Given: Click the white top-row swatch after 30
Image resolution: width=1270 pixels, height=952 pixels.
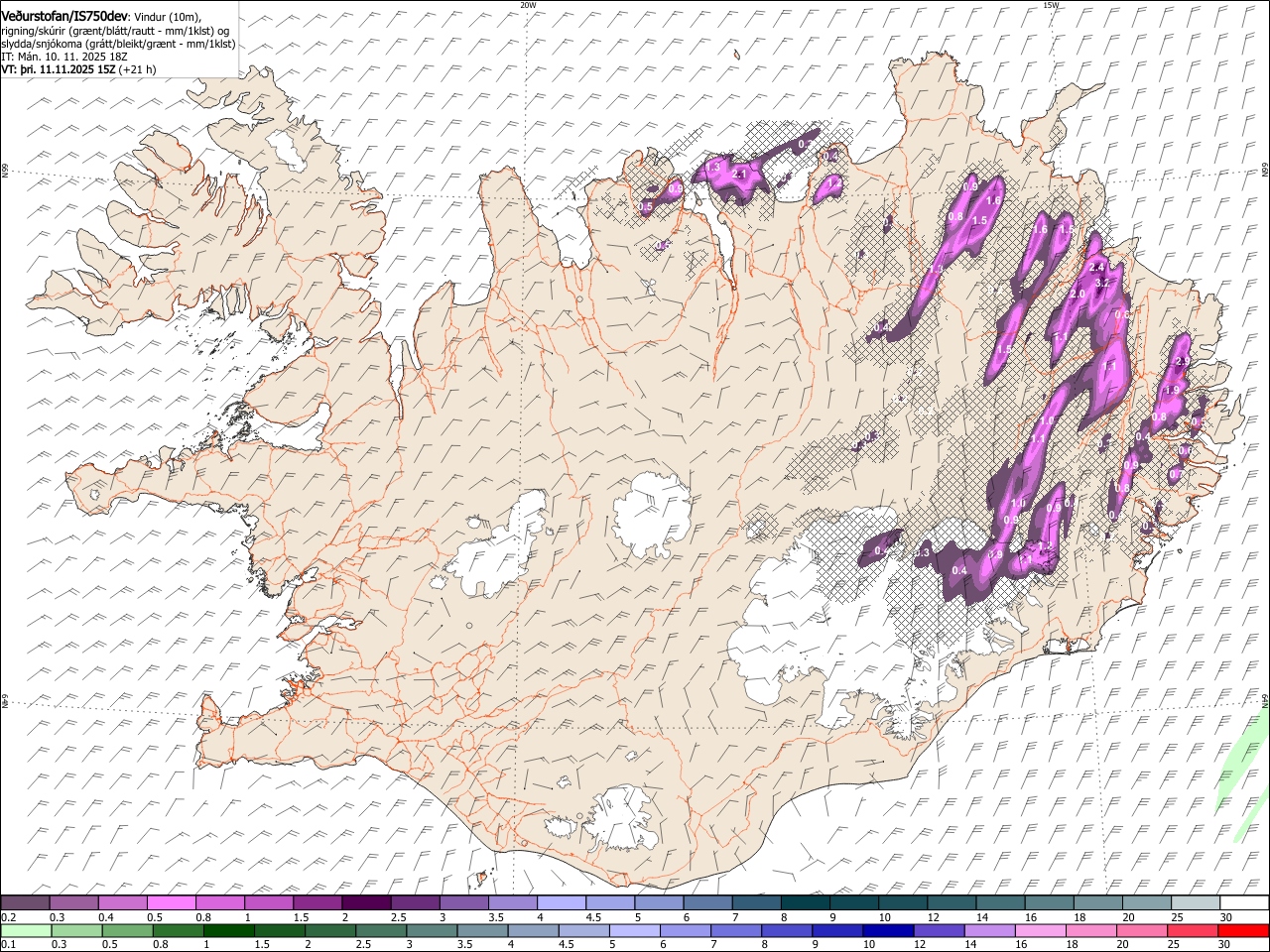Looking at the screenshot, I should pyautogui.click(x=1242, y=902).
